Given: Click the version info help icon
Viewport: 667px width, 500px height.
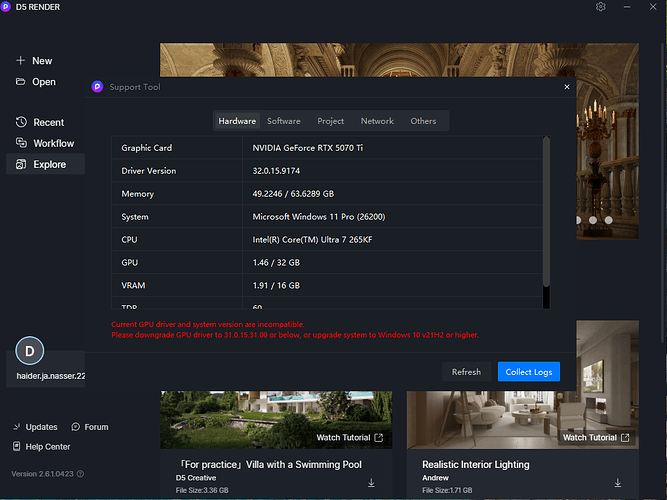Looking at the screenshot, I should click(80, 474).
